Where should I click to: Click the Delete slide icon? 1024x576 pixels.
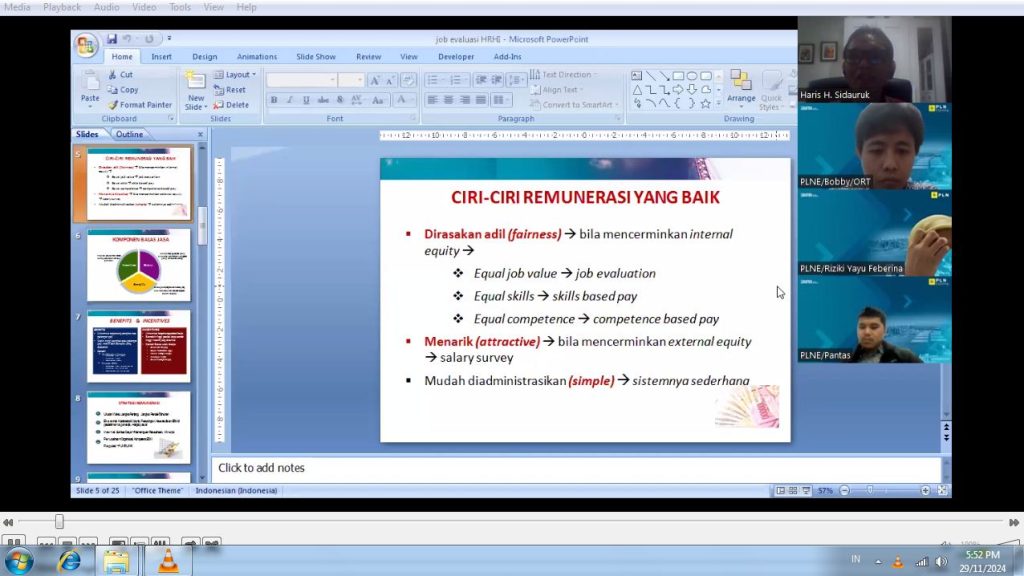[x=231, y=105]
